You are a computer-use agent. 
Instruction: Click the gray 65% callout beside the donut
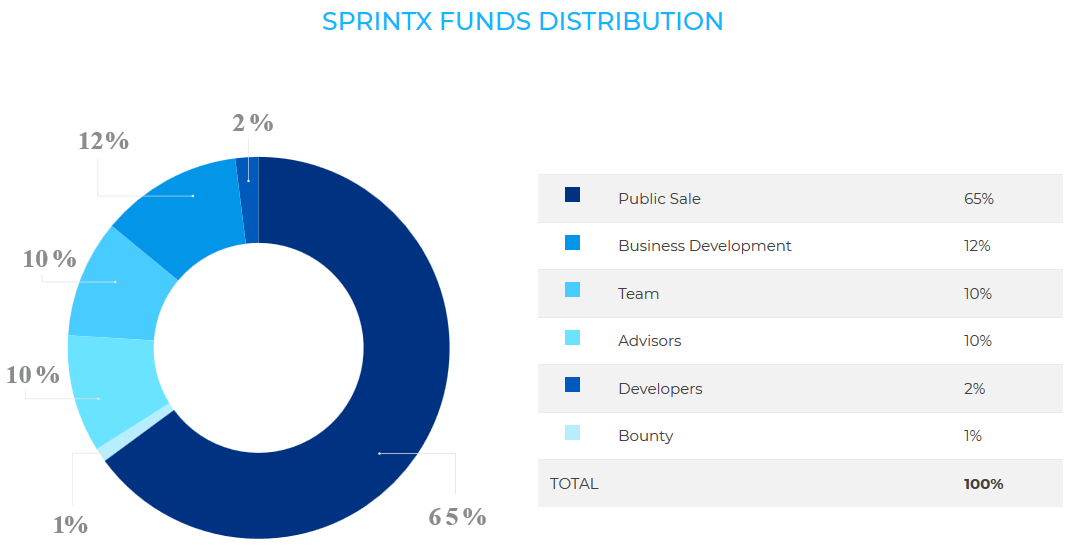click(x=457, y=517)
